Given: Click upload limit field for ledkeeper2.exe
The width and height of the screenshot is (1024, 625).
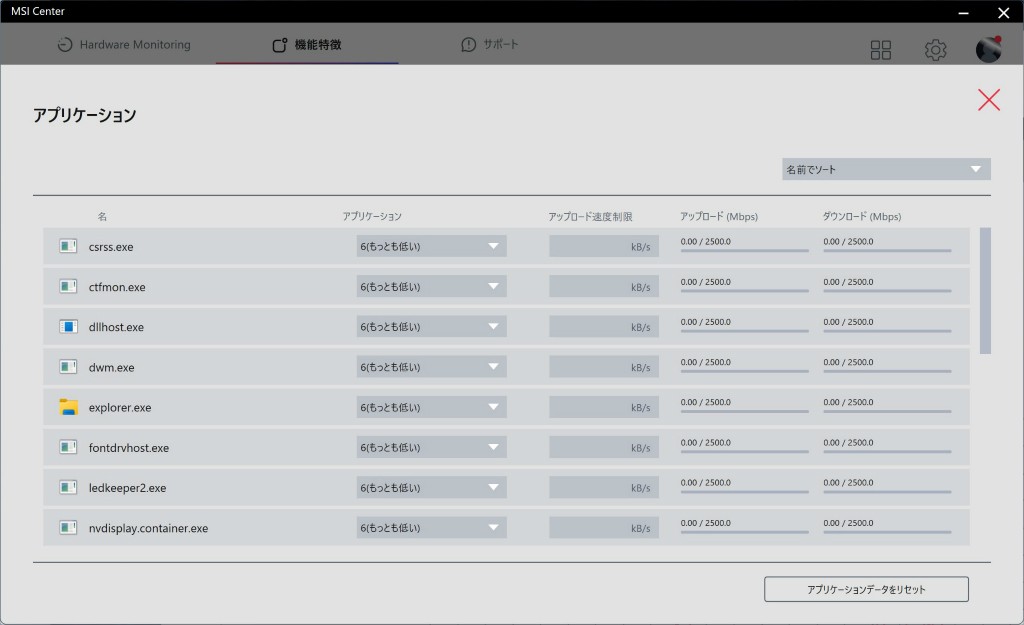Looking at the screenshot, I should [603, 488].
